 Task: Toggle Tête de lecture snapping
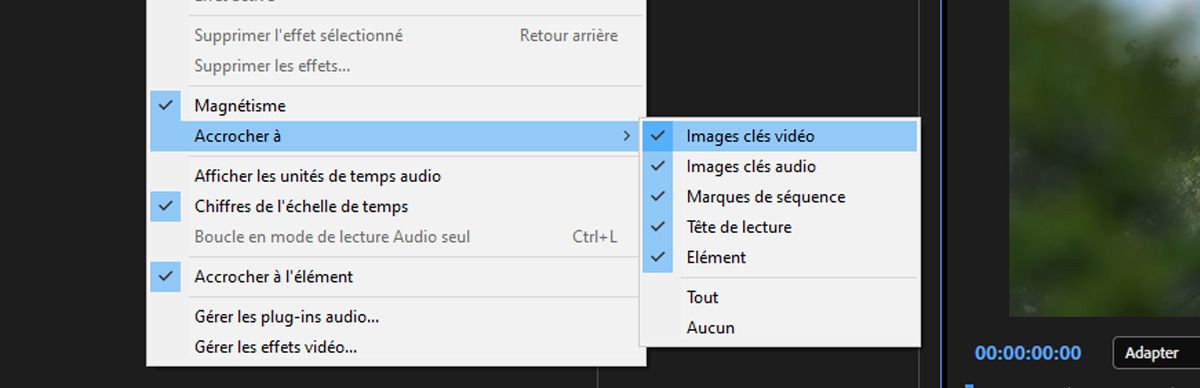tap(779, 227)
